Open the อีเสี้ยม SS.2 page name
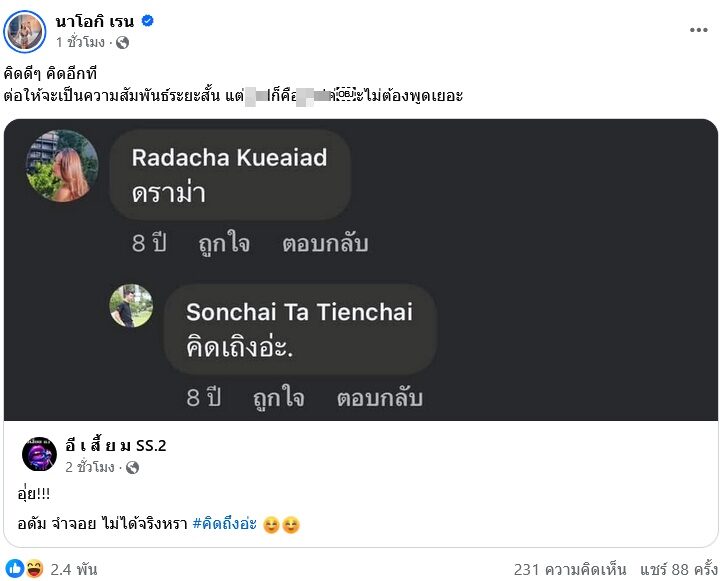The height and width of the screenshot is (581, 726). tap(116, 446)
